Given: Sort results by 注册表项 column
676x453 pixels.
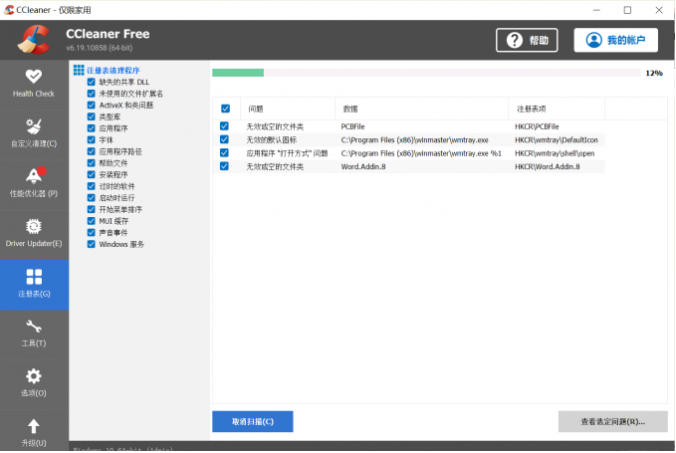Looking at the screenshot, I should [x=557, y=109].
